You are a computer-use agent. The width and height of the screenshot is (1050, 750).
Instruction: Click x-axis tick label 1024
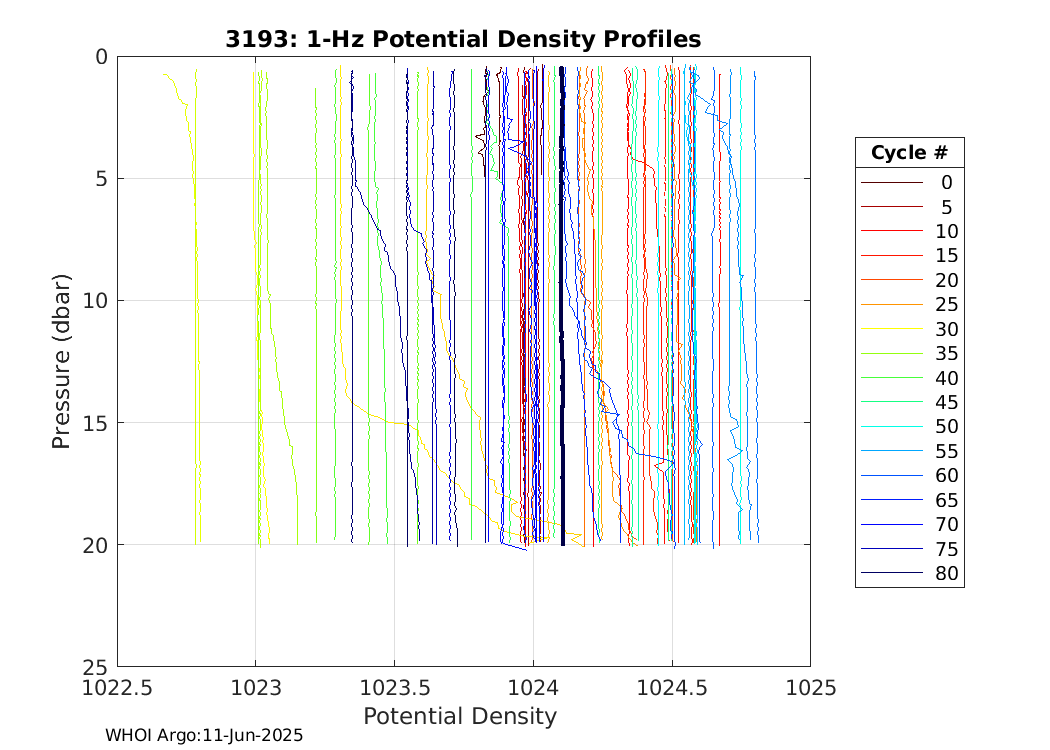point(533,687)
